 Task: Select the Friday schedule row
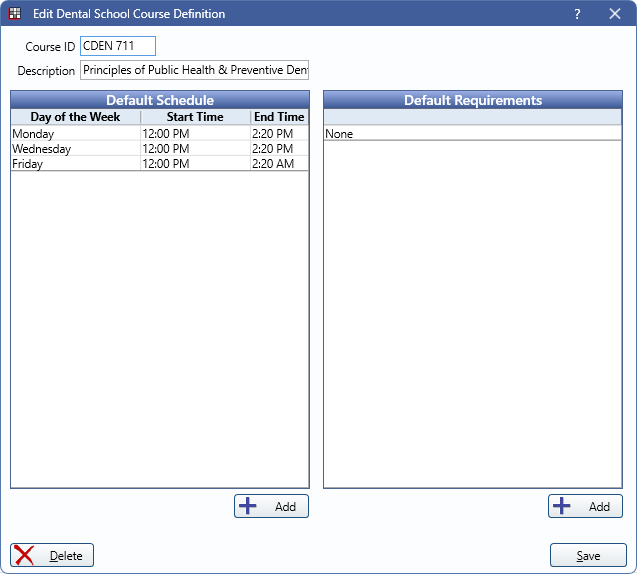(x=75, y=163)
